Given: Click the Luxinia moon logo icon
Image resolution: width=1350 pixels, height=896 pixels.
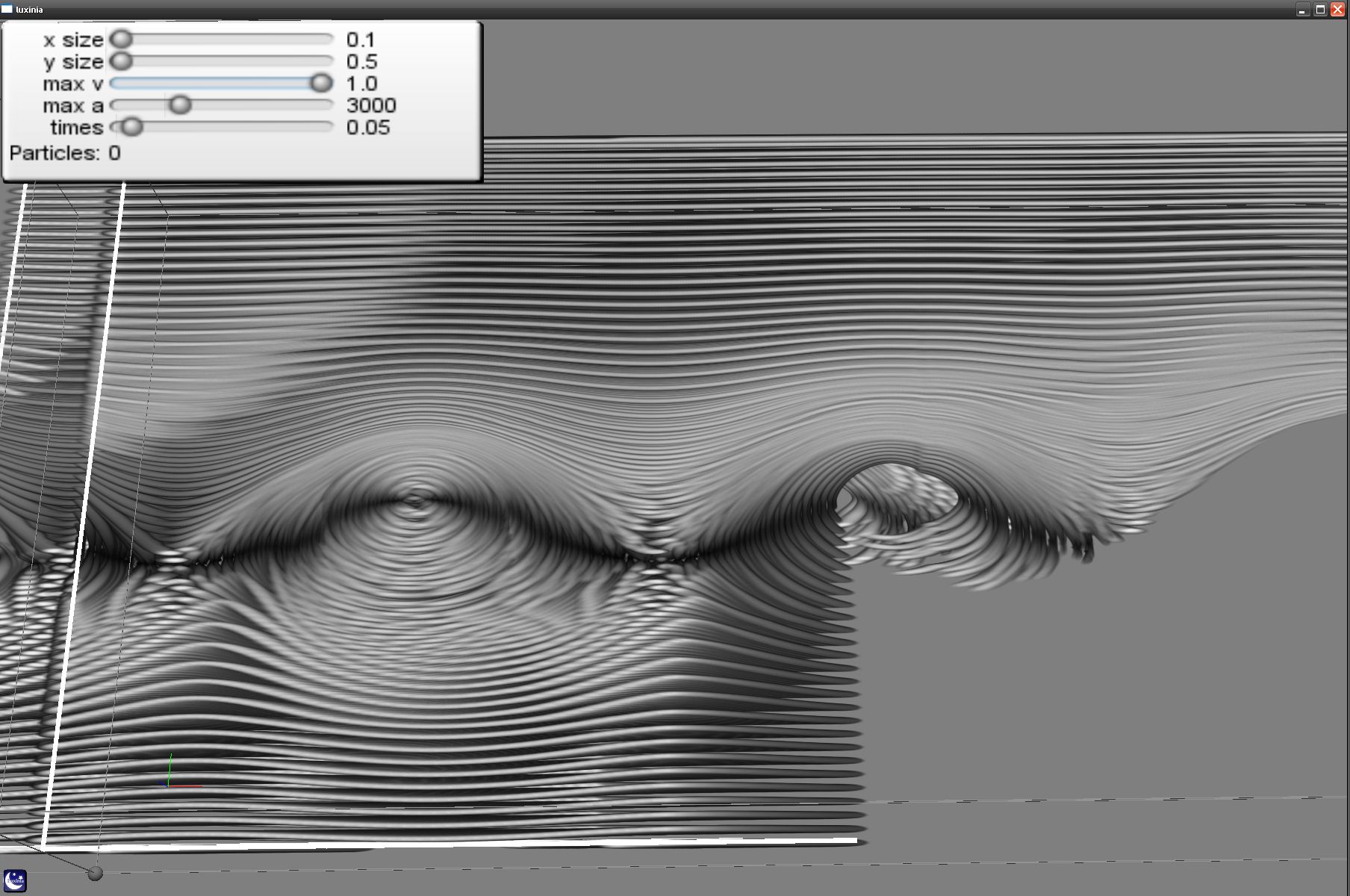Looking at the screenshot, I should tap(15, 880).
